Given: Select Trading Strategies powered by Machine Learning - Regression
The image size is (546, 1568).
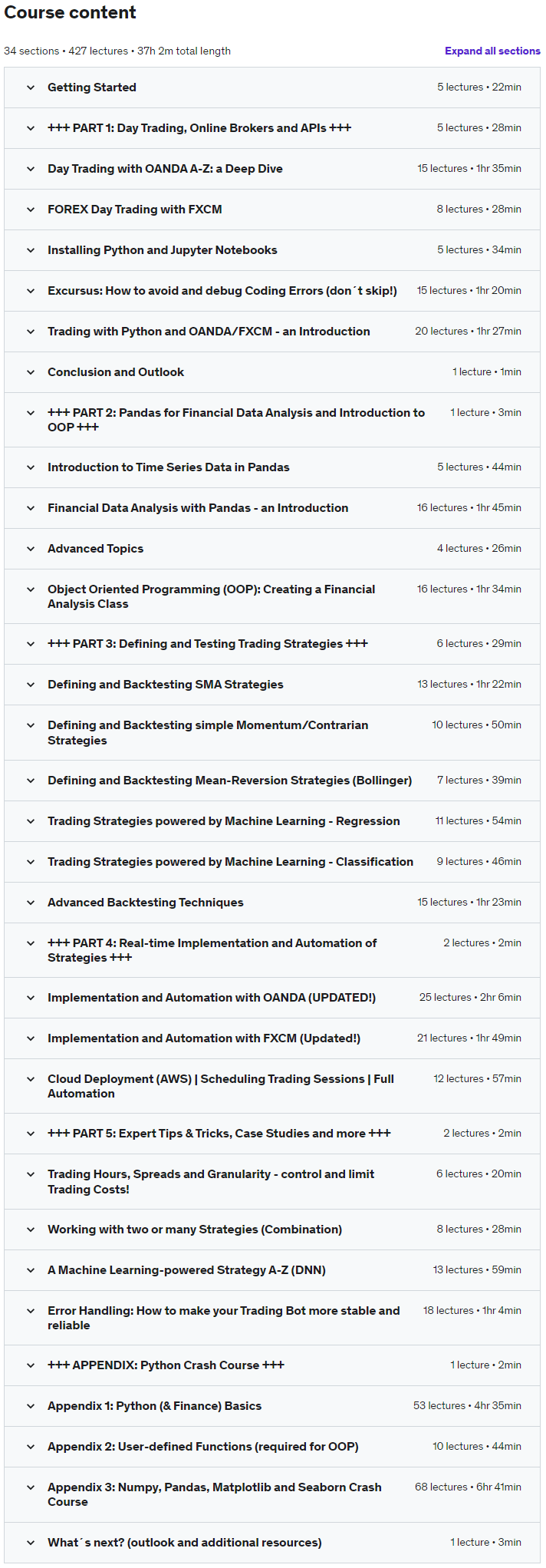Looking at the screenshot, I should (x=223, y=821).
